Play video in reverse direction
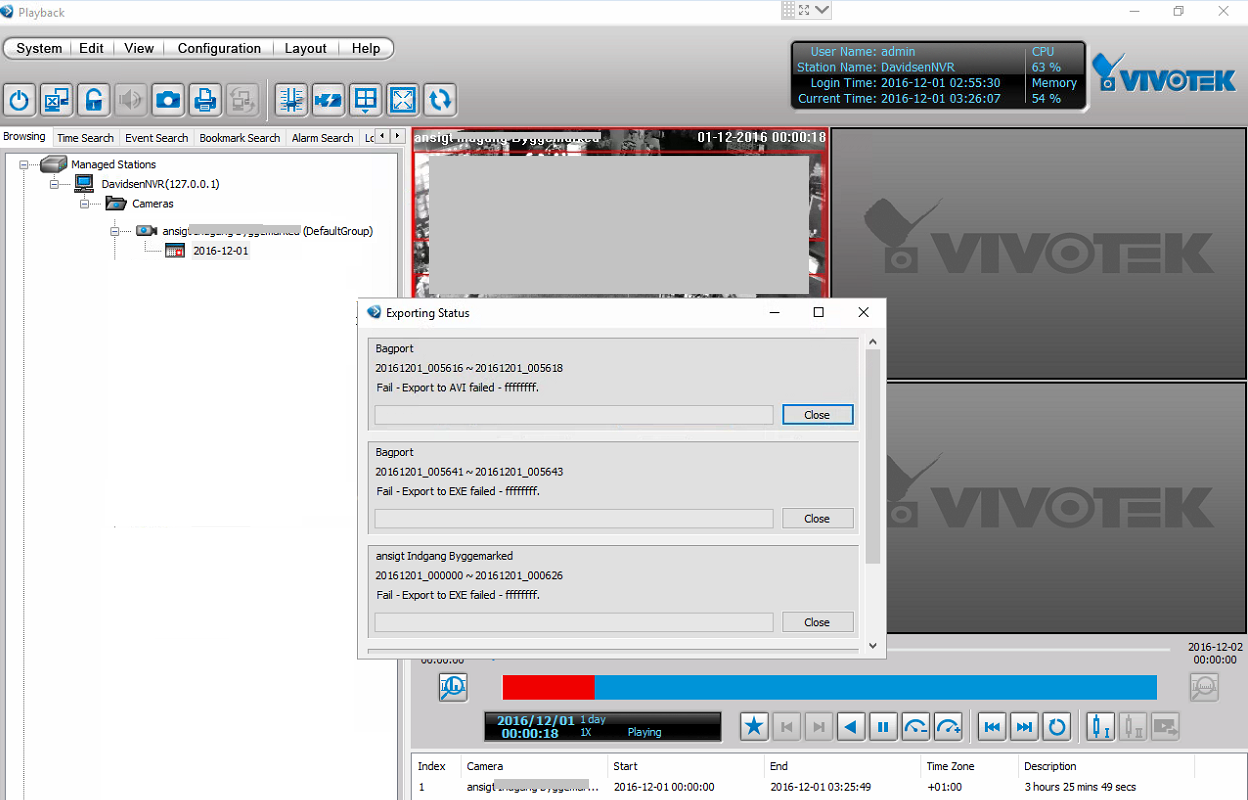 (851, 727)
